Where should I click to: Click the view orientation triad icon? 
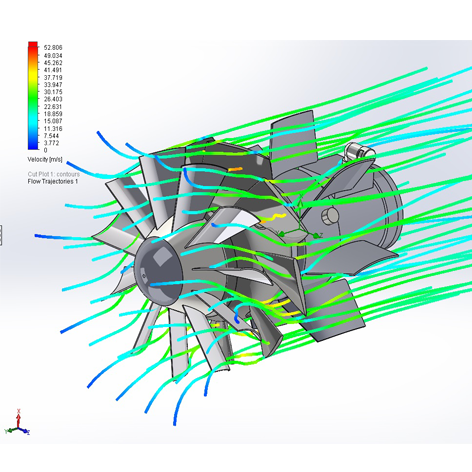point(17,423)
